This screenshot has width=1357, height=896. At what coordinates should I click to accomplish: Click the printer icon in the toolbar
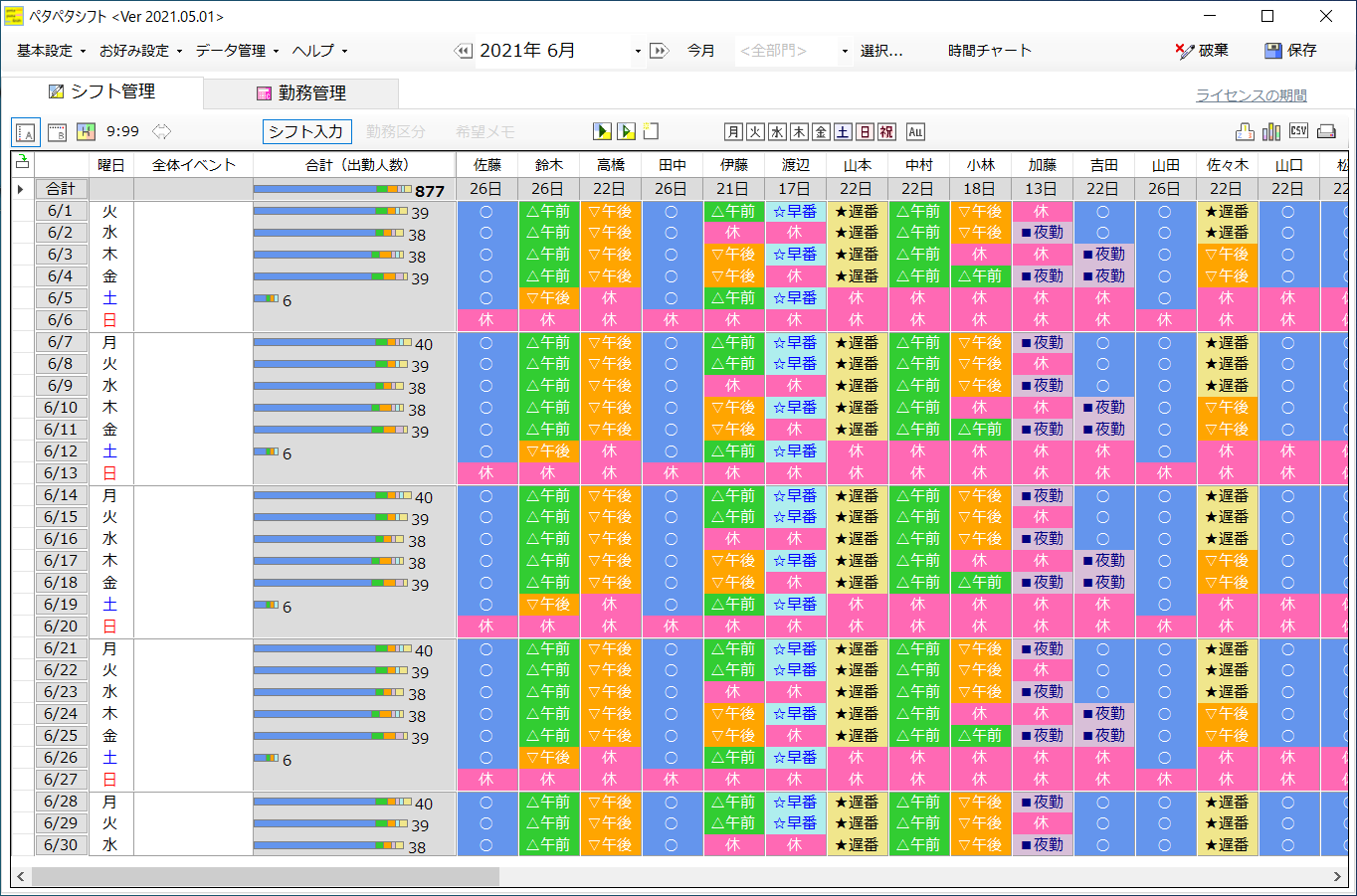(x=1326, y=131)
